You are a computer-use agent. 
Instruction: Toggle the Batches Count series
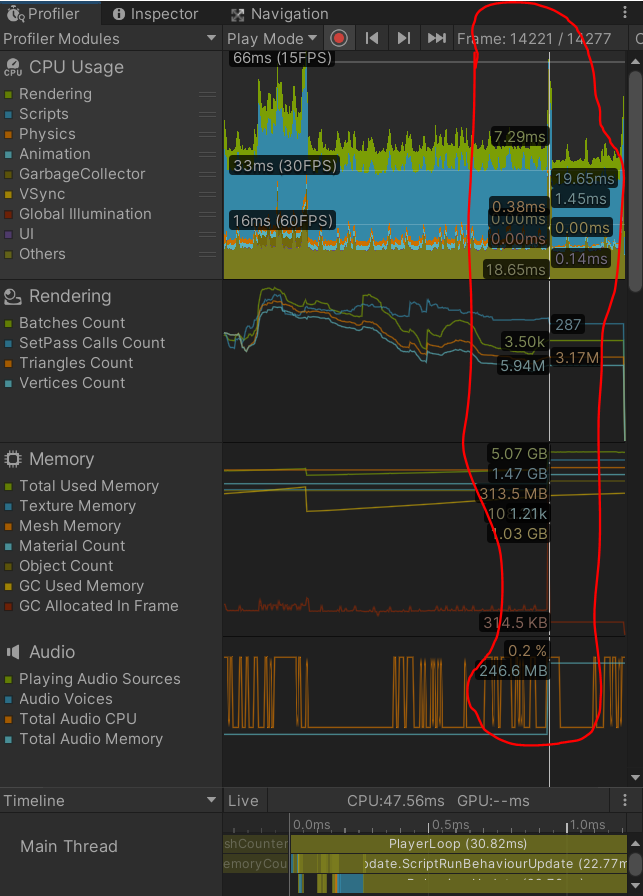coord(8,323)
